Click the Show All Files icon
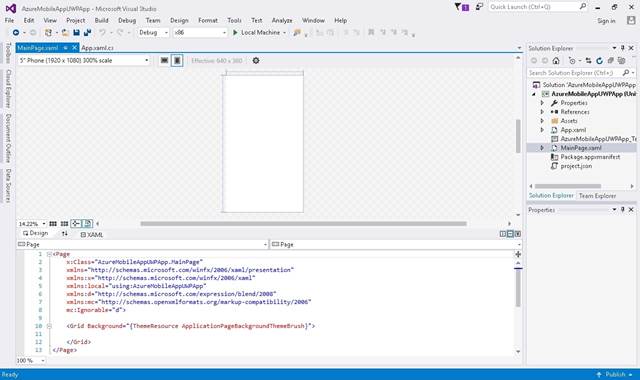The width and height of the screenshot is (640, 380). point(621,60)
